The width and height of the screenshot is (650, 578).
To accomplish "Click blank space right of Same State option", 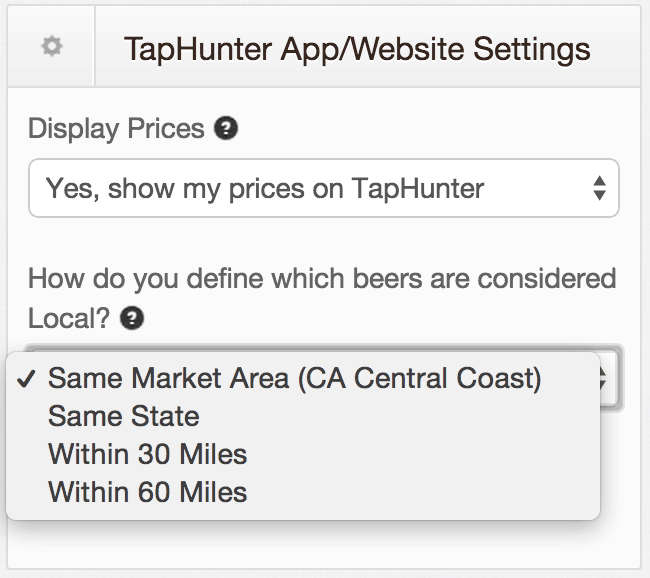I will [398, 416].
